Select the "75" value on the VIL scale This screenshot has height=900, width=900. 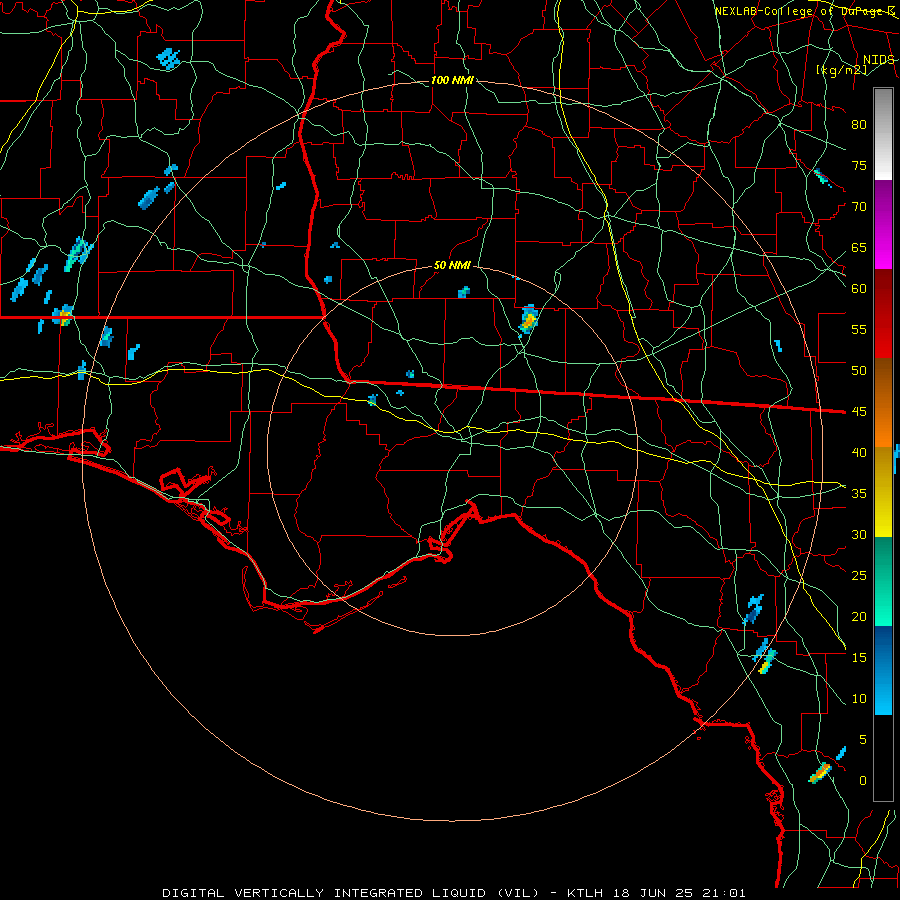[859, 166]
